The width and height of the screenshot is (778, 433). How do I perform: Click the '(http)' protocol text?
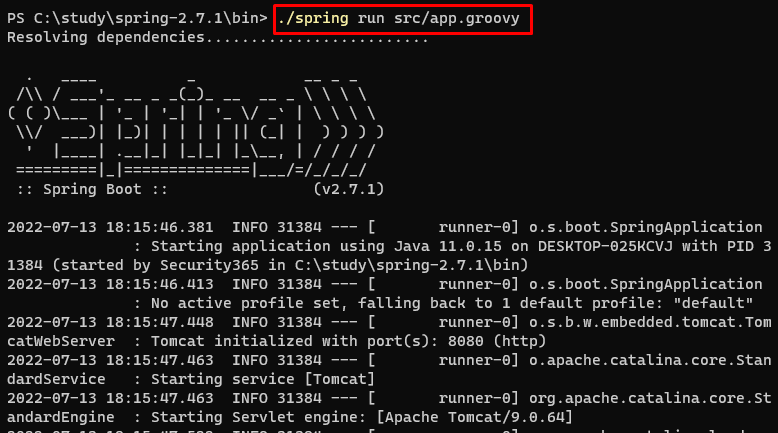tap(519, 341)
